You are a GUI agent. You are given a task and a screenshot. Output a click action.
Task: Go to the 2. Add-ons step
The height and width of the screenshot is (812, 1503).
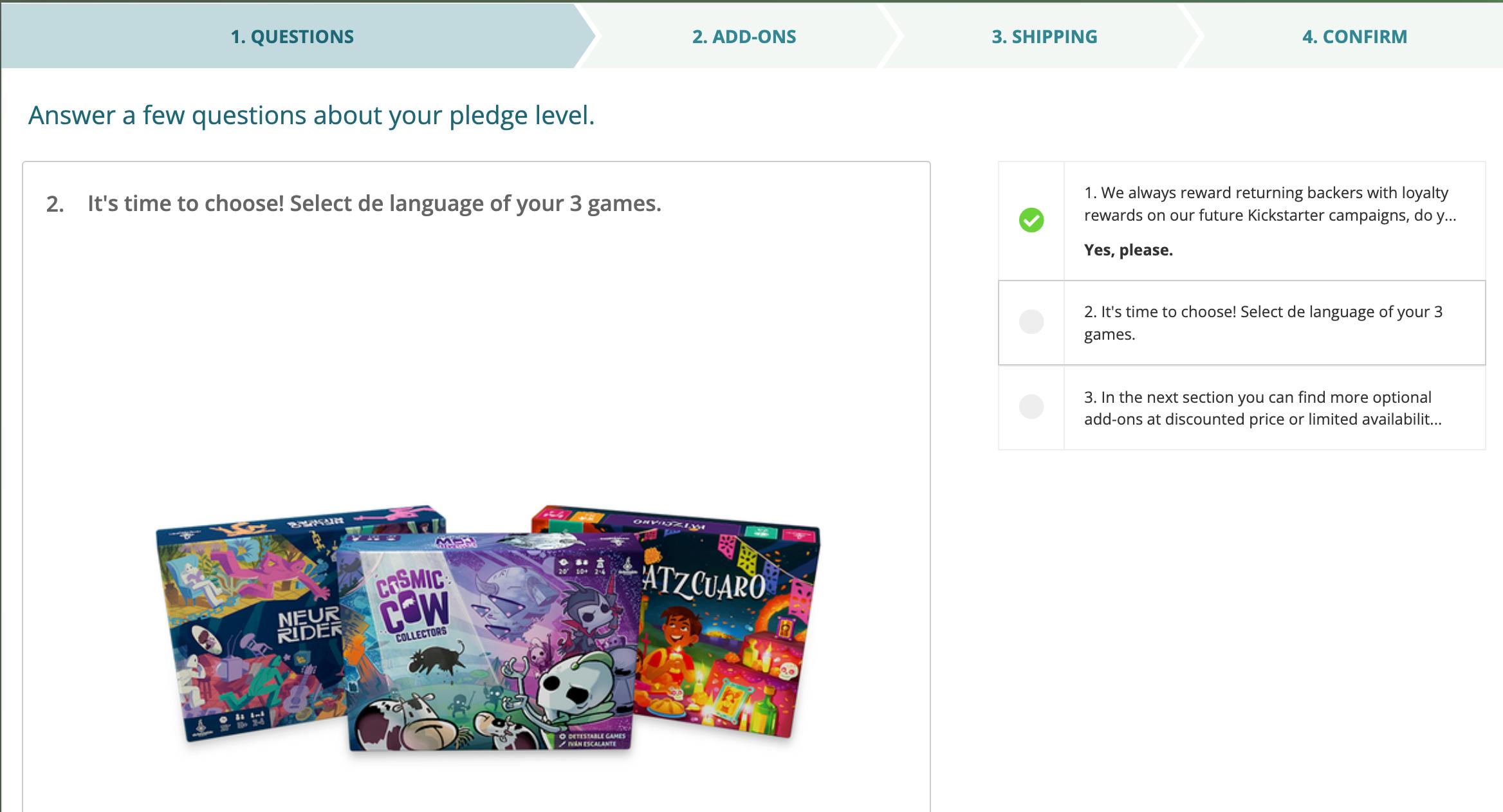coord(744,37)
